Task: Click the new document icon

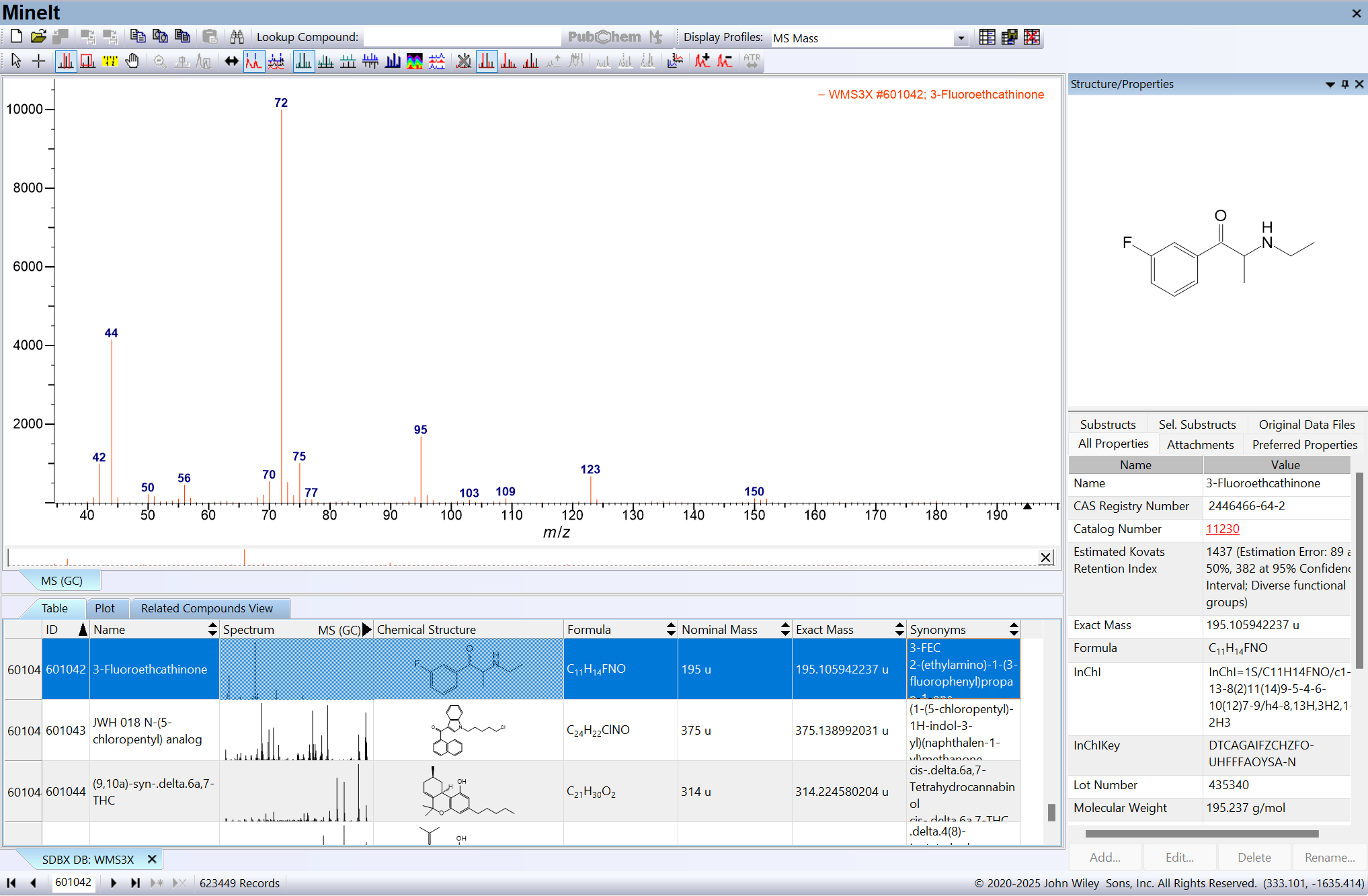Action: [17, 37]
